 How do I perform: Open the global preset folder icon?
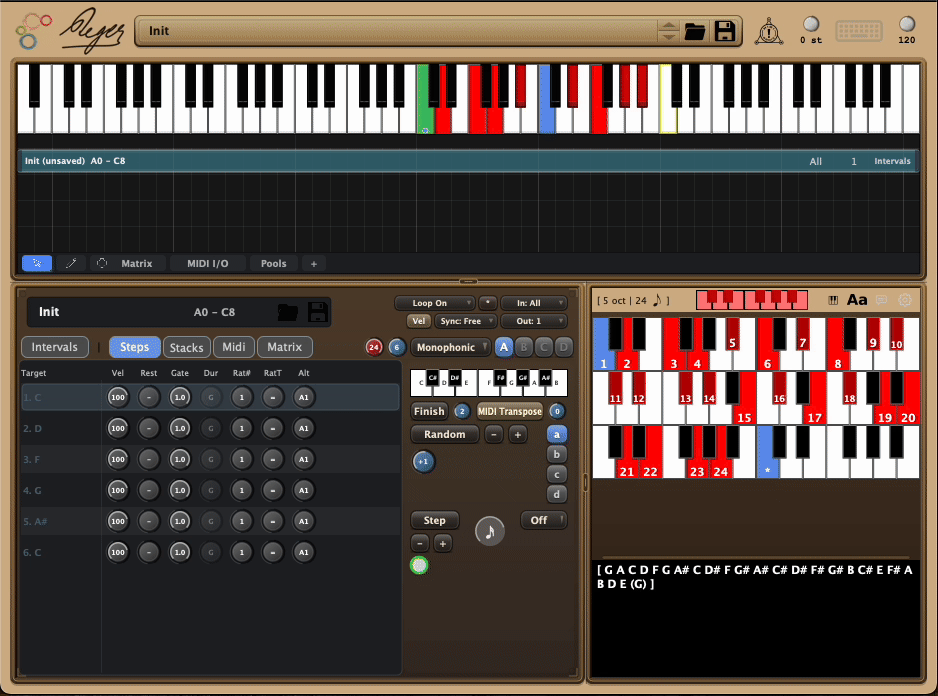695,31
